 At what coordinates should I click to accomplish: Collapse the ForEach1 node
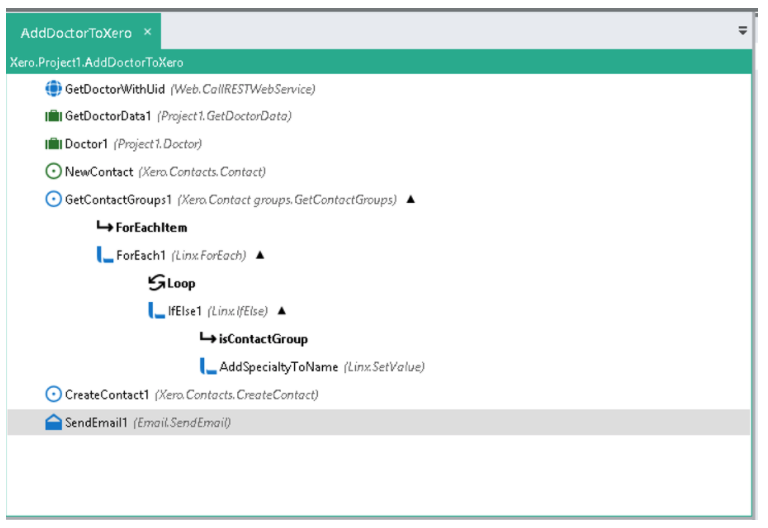coord(260,255)
